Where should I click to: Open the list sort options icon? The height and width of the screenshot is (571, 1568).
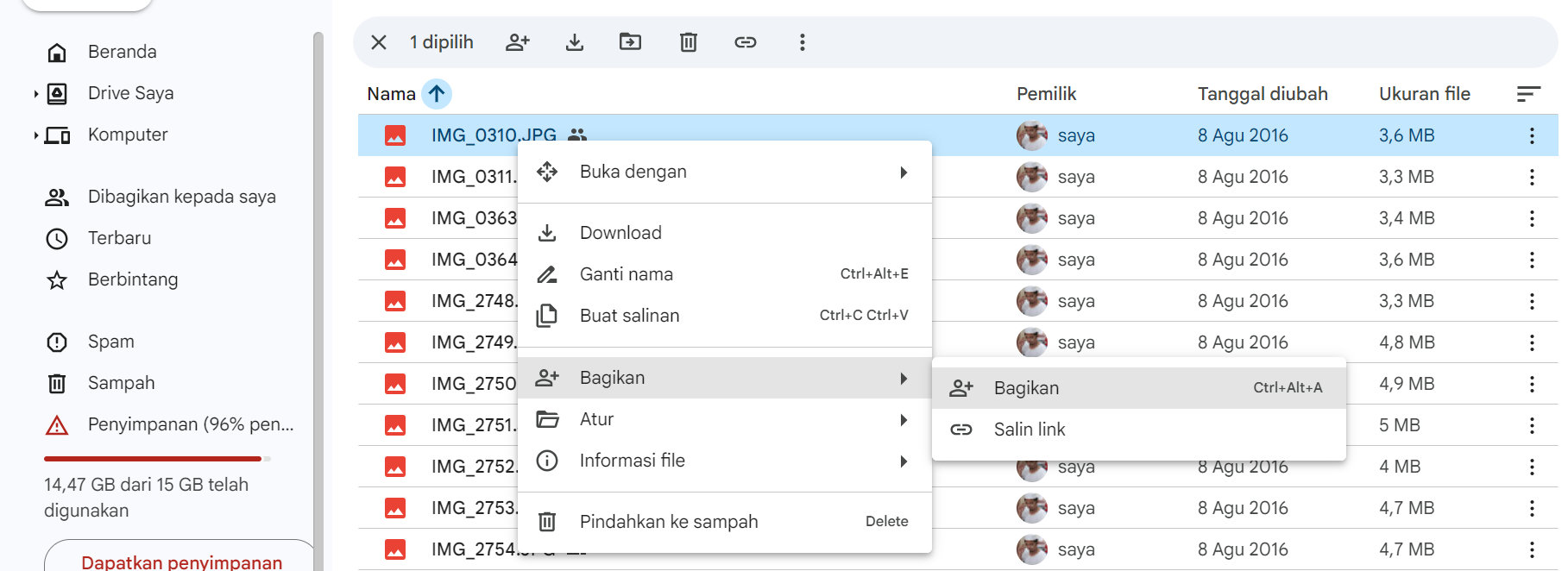tap(1528, 94)
